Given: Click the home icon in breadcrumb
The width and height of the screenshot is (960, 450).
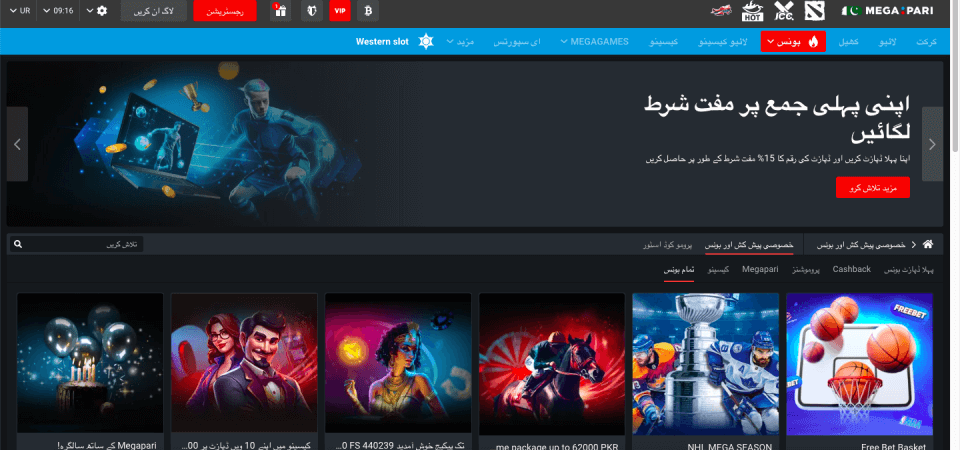Looking at the screenshot, I should pyautogui.click(x=928, y=244).
